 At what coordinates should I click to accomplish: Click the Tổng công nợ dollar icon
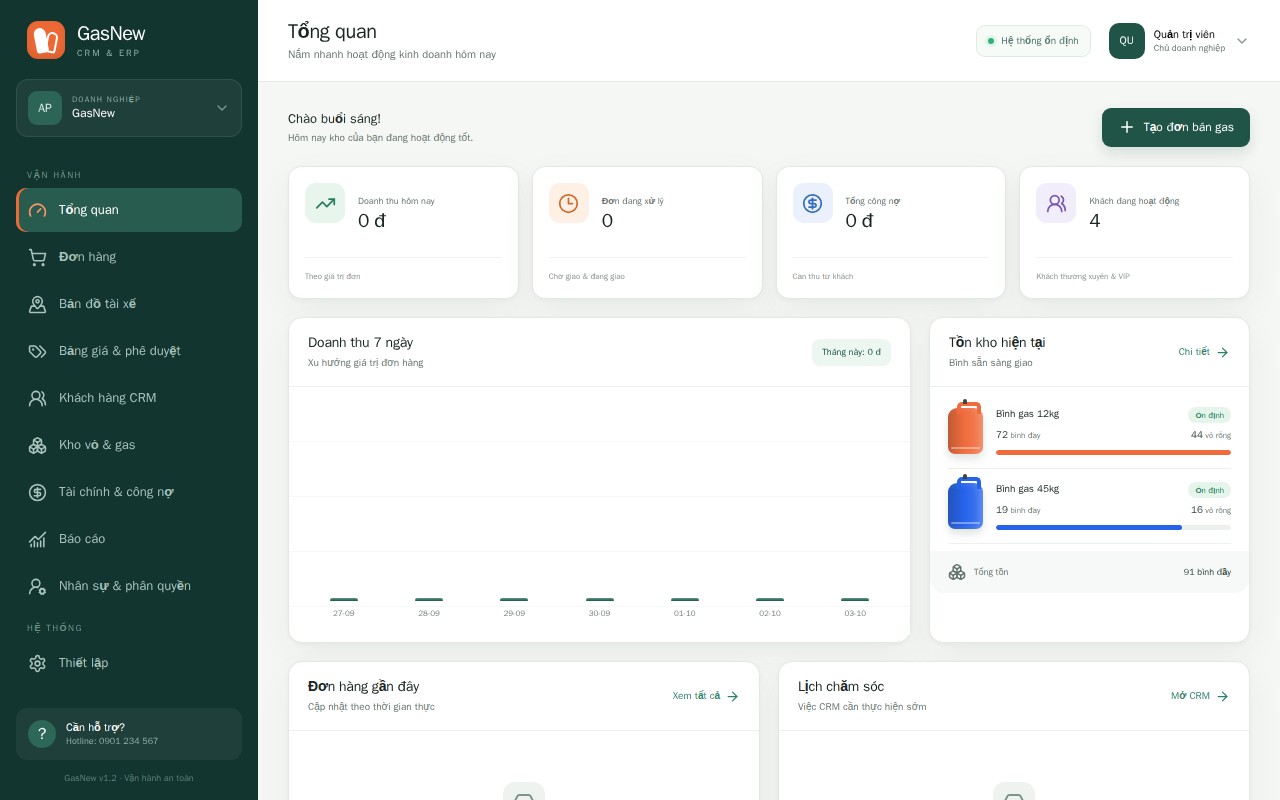click(813, 203)
